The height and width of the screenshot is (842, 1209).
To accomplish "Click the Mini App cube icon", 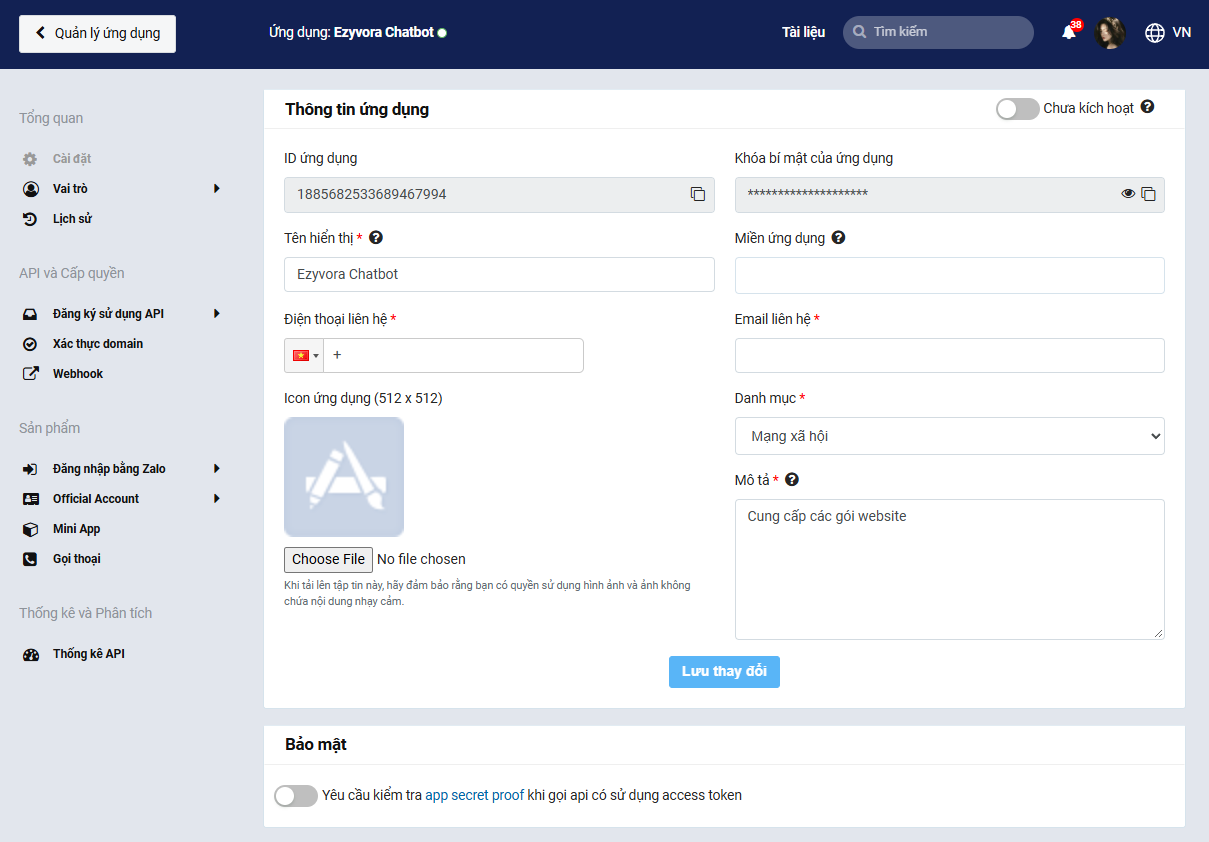I will 31,529.
